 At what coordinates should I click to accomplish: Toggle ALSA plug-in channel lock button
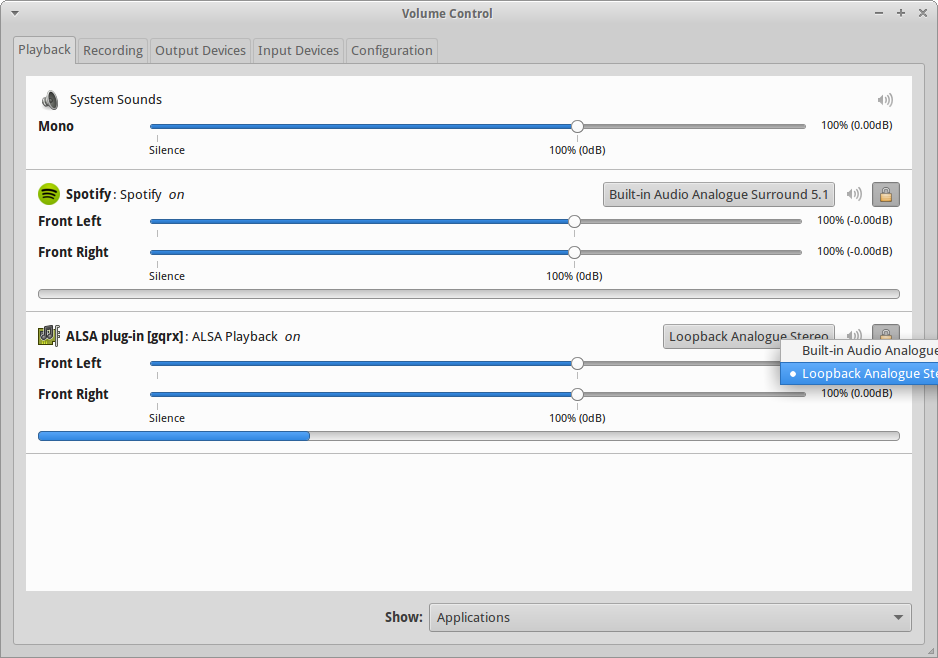click(x=885, y=332)
